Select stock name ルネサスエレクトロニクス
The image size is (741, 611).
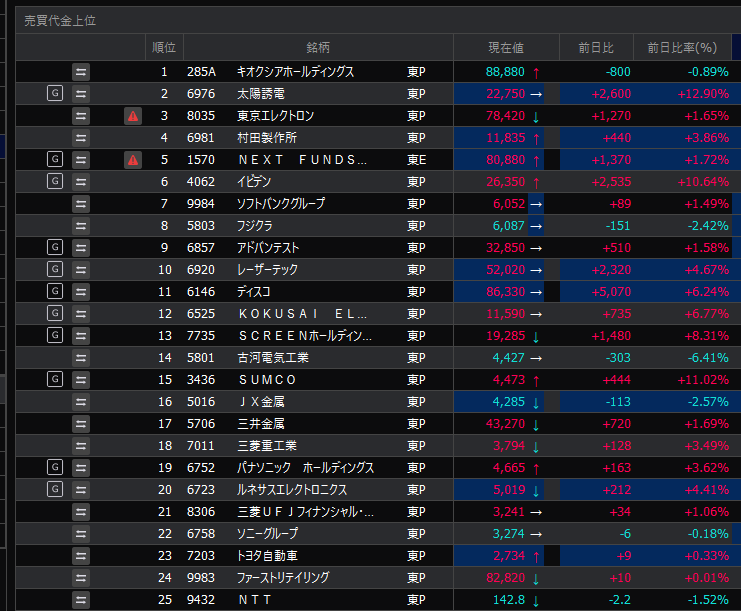click(x=292, y=490)
